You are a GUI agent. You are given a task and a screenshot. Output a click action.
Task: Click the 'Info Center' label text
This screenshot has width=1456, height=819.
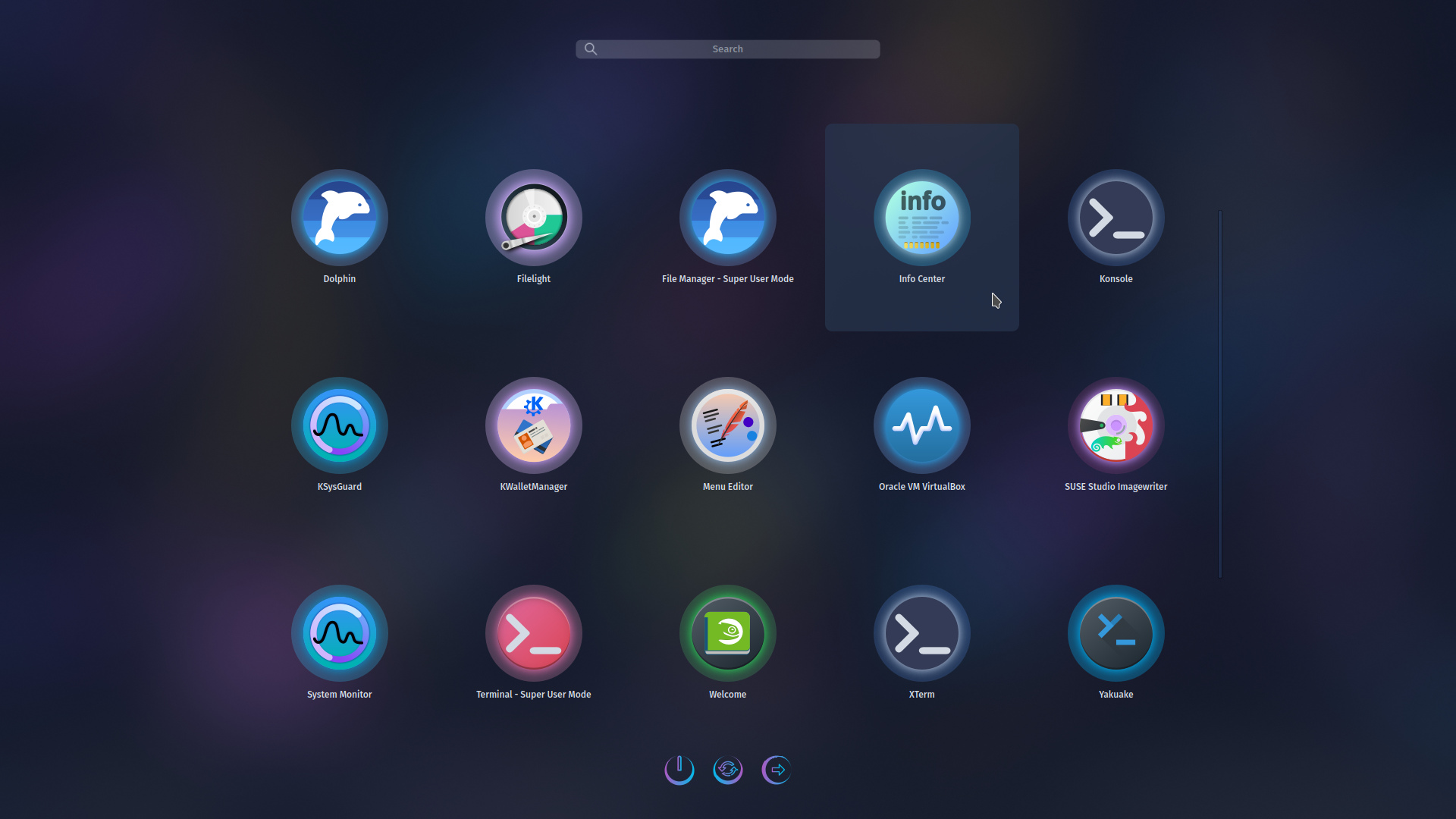[922, 279]
